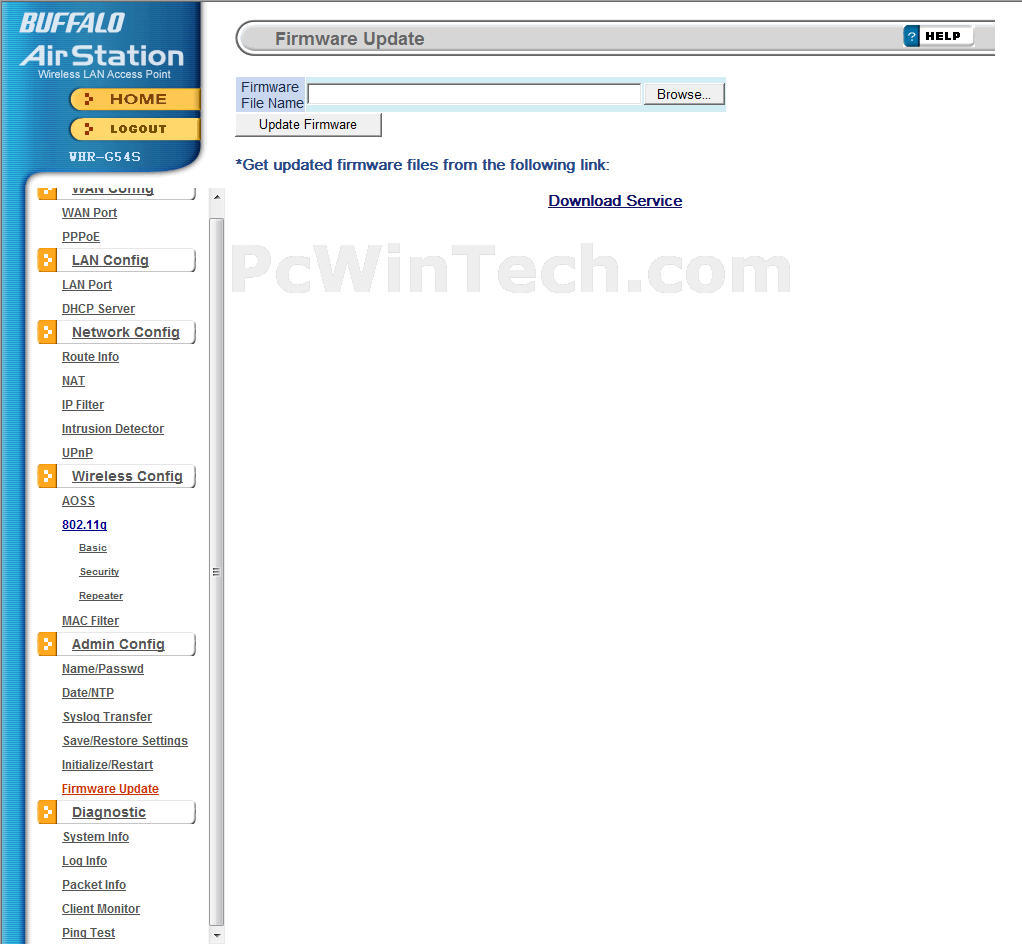Click the HOME button
Viewport: 1022px width, 944px height.
point(135,99)
